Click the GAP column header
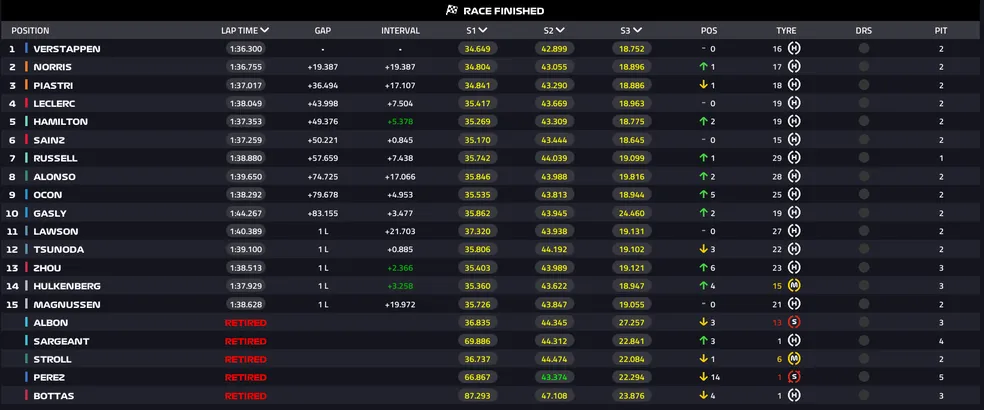984x410 pixels. (322, 30)
